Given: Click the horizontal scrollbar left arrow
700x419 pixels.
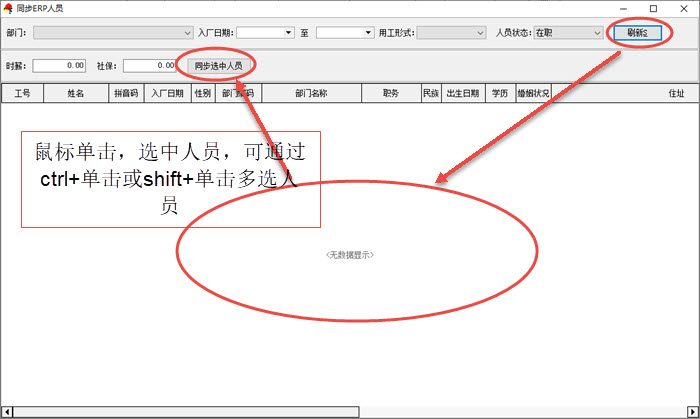Looking at the screenshot, I should (7, 412).
